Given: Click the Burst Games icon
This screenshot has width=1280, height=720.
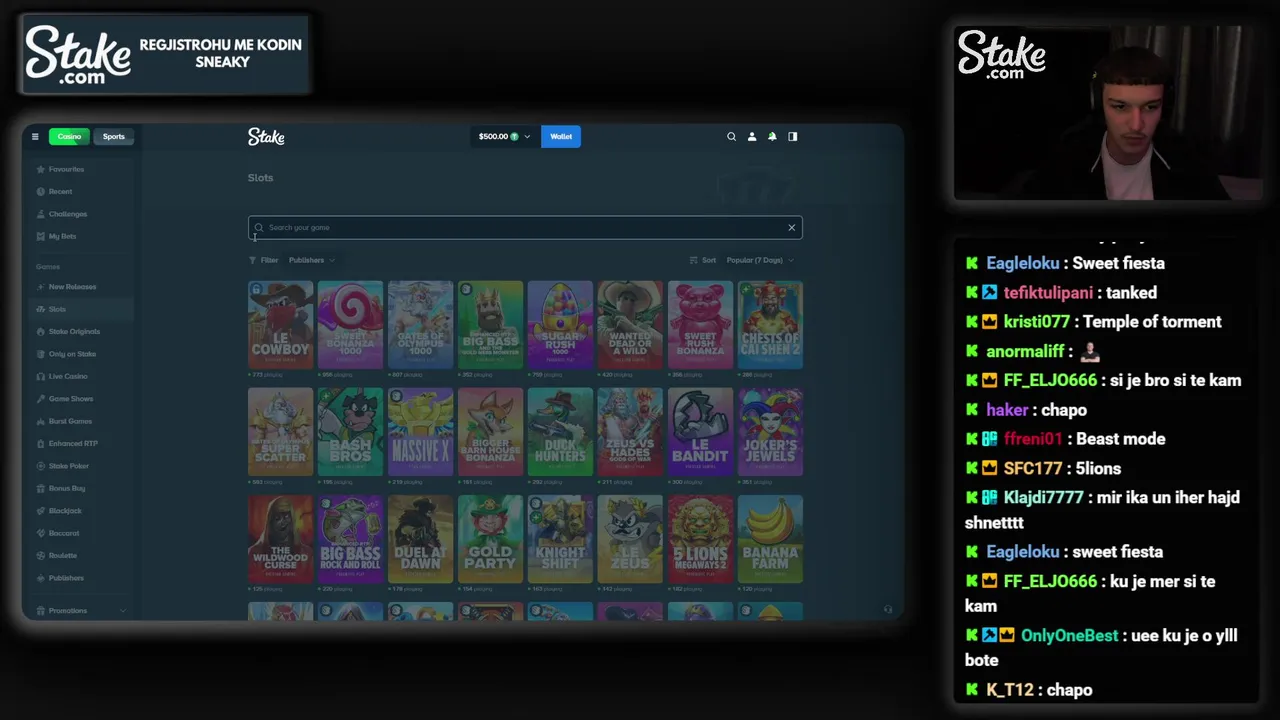Looking at the screenshot, I should click(x=41, y=421).
